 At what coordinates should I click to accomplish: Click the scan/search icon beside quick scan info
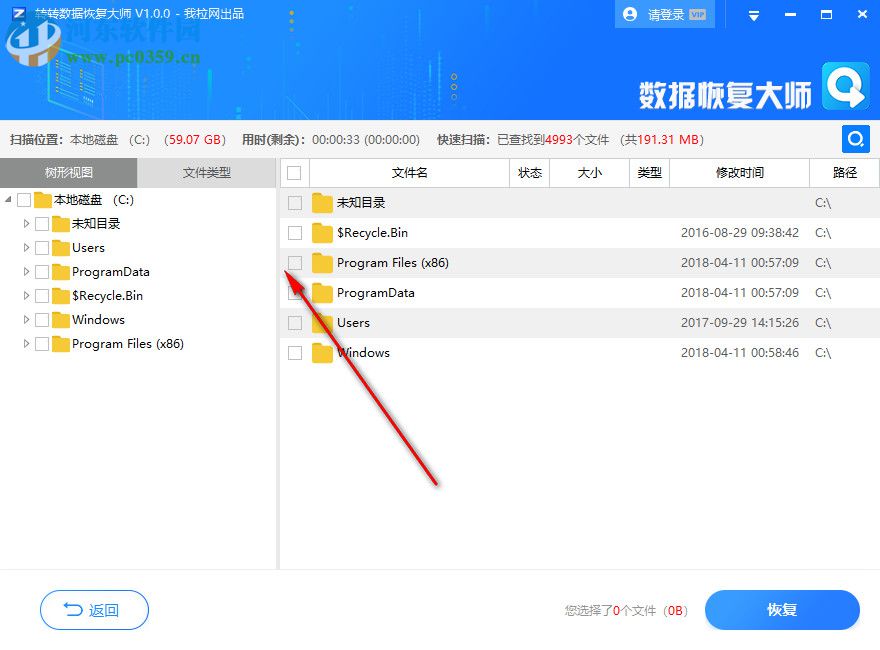(x=855, y=139)
